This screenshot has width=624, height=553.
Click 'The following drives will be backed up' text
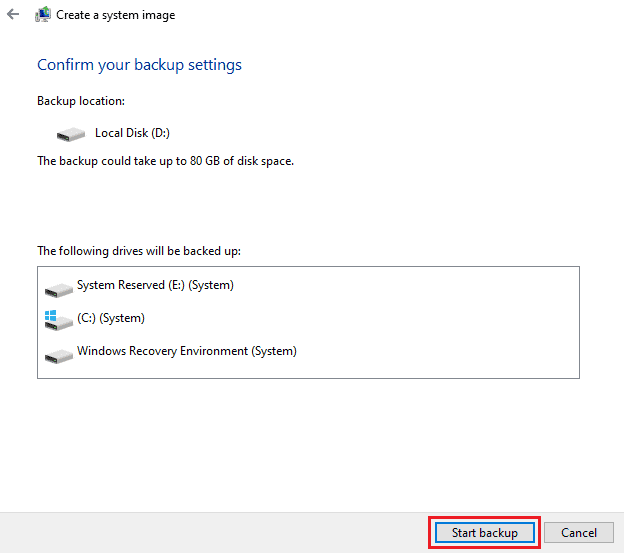pos(139,251)
